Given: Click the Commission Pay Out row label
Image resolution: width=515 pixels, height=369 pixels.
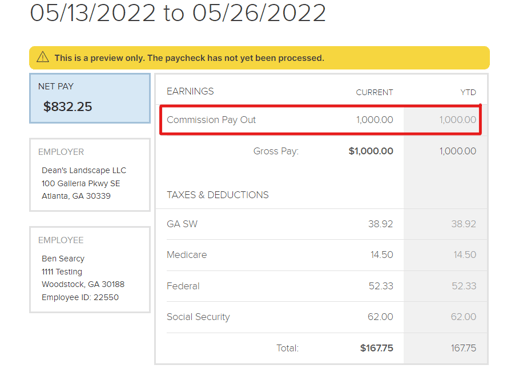Looking at the screenshot, I should click(x=211, y=120).
